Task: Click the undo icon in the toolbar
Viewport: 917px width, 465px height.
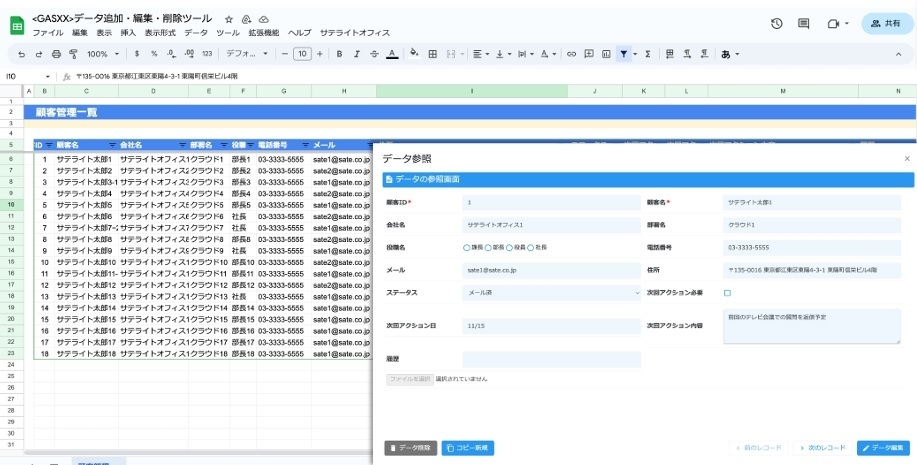Action: pyautogui.click(x=22, y=54)
